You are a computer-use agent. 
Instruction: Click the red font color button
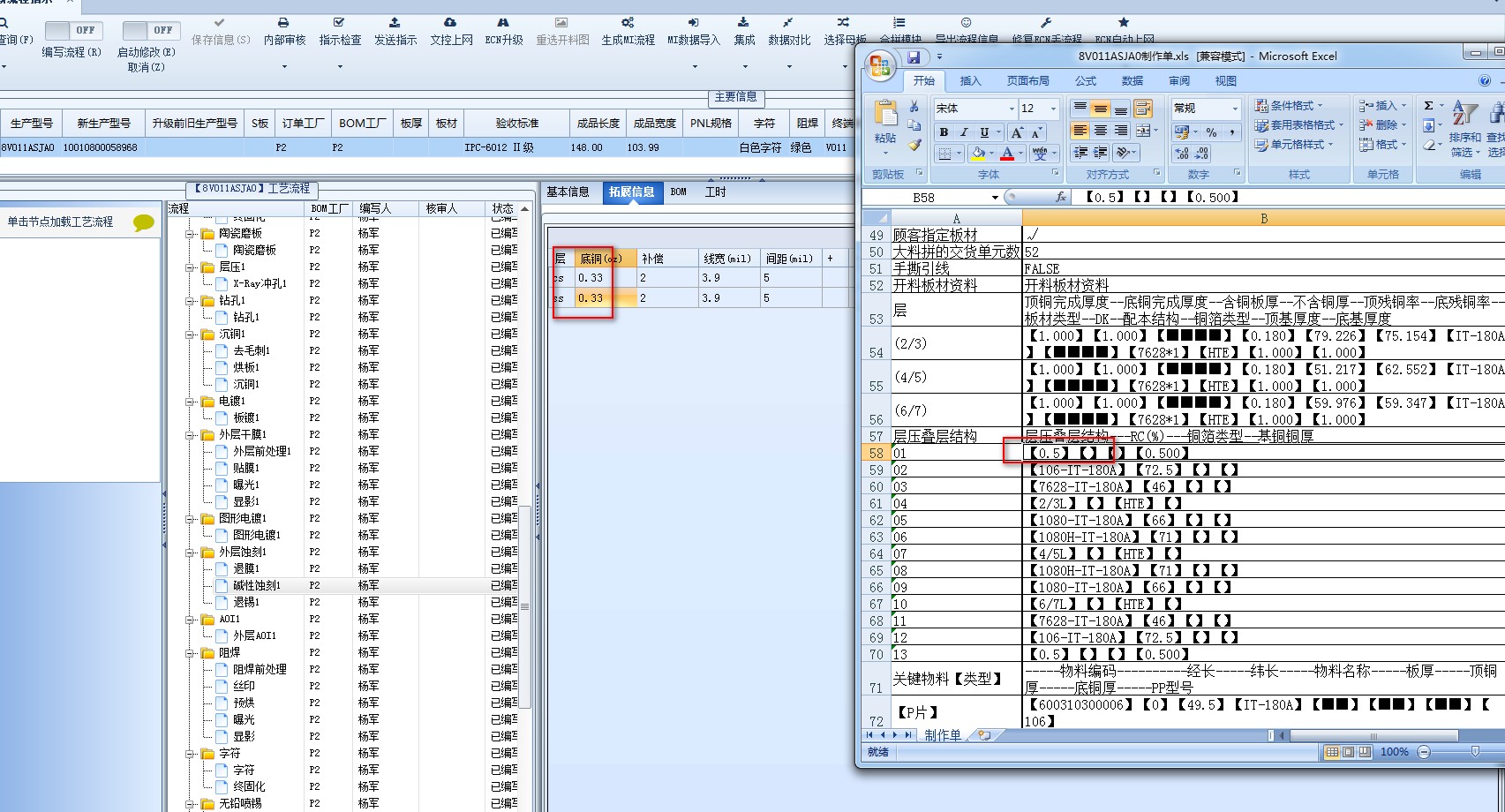coord(1007,154)
